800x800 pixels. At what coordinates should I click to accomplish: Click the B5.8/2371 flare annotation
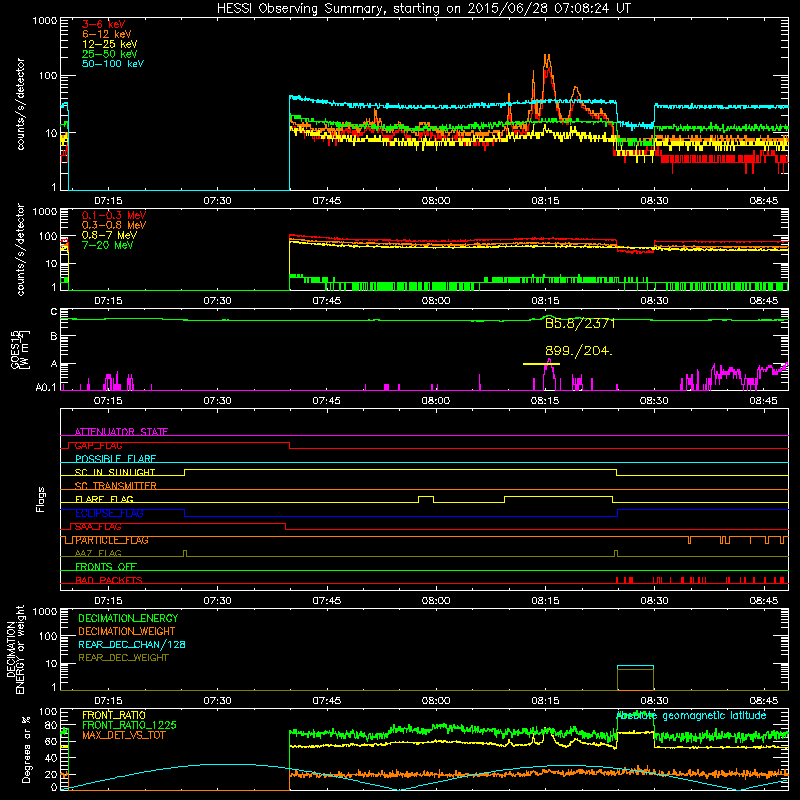tap(580, 323)
